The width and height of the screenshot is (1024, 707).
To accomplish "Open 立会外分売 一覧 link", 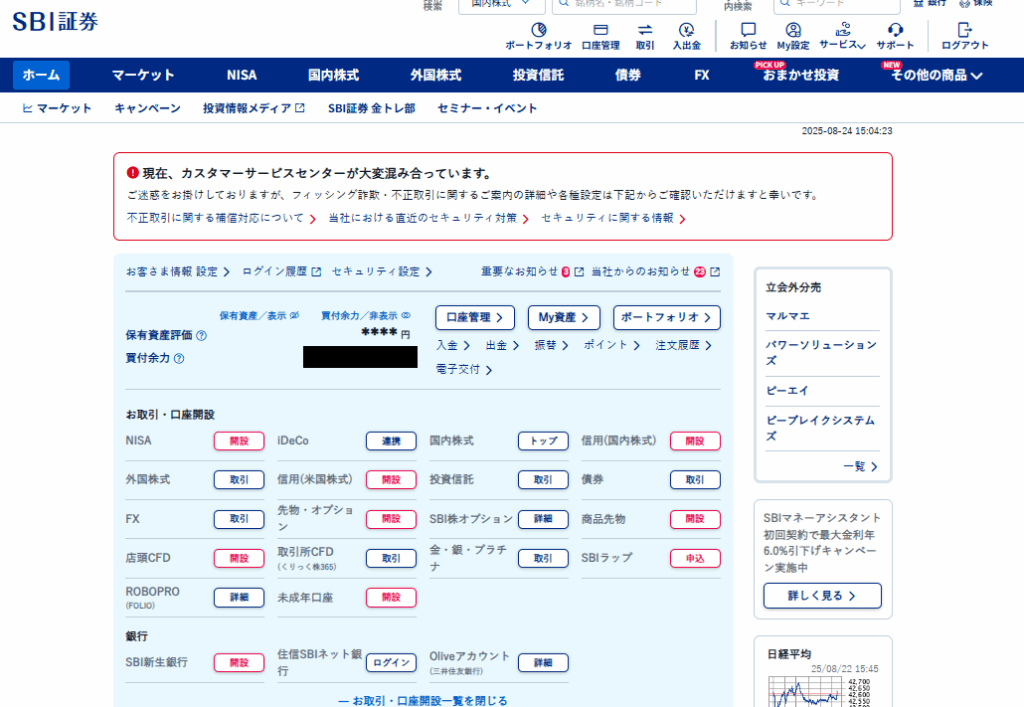I will [x=860, y=466].
